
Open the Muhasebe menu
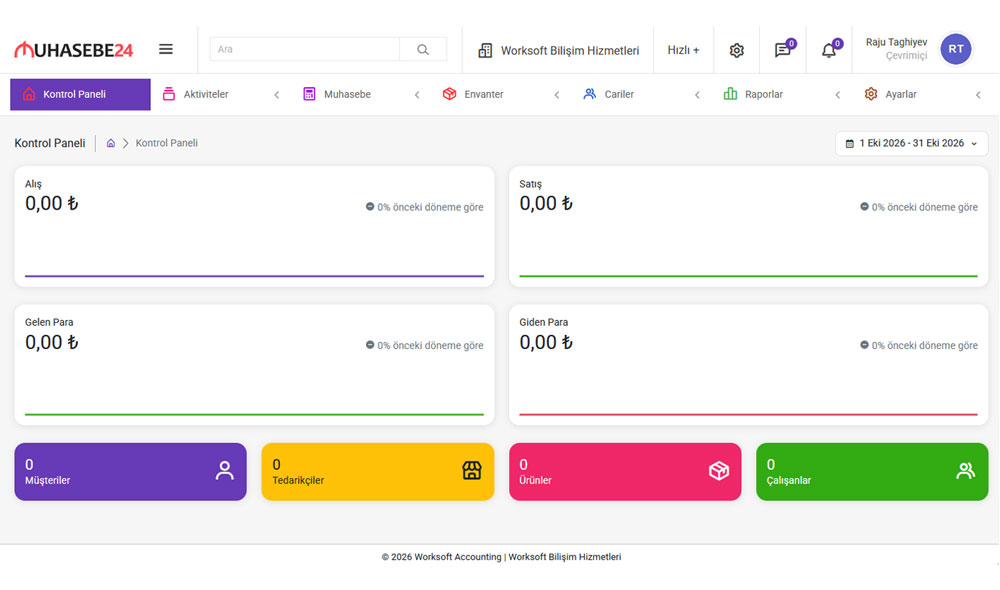361,94
